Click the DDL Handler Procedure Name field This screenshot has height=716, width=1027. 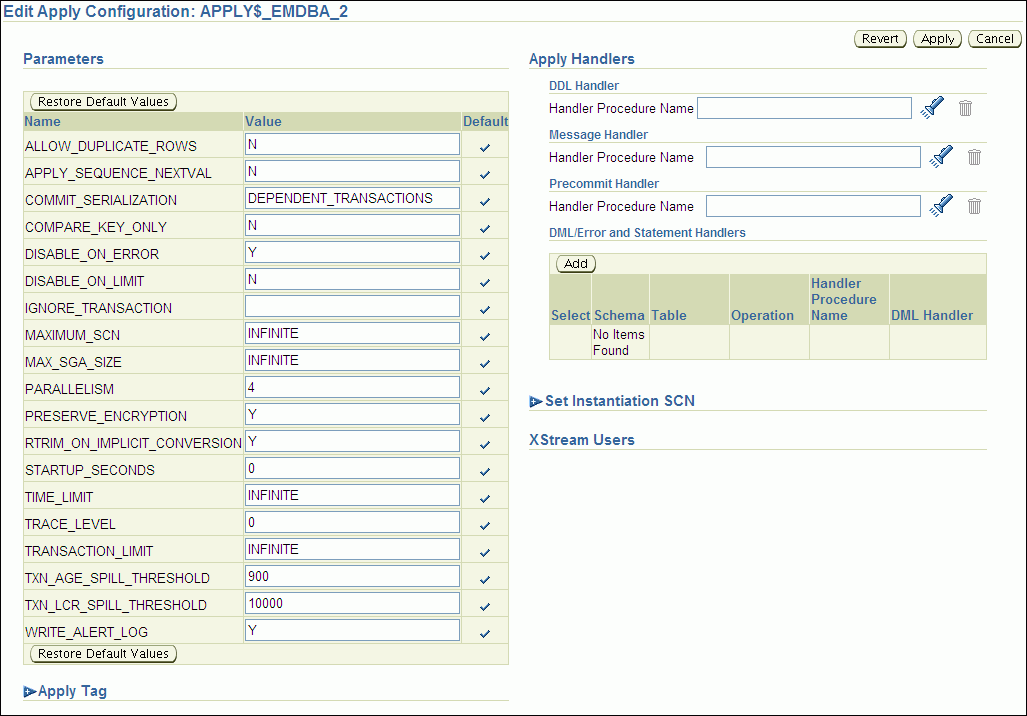point(804,108)
